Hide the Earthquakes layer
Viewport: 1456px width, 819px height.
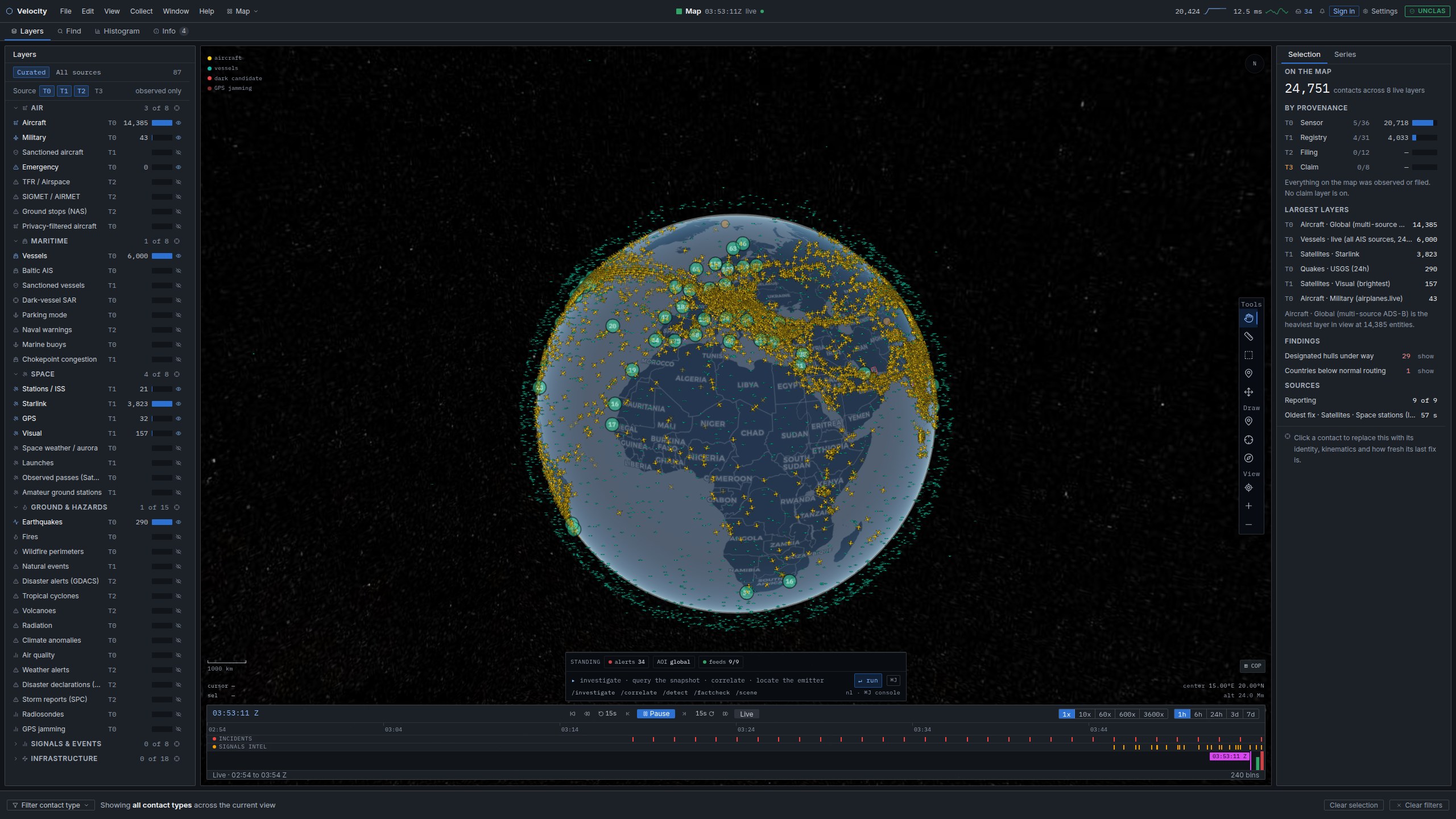[x=178, y=522]
